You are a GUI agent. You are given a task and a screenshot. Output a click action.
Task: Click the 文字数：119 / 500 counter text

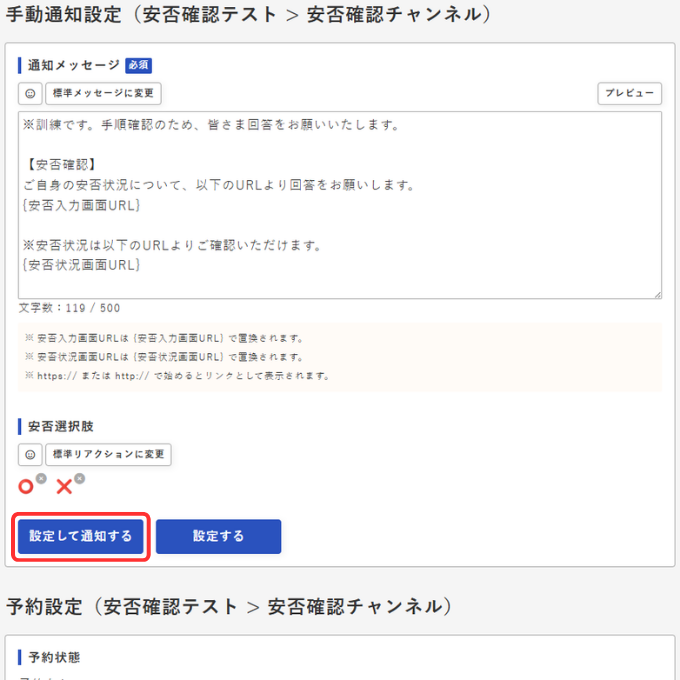tap(69, 308)
